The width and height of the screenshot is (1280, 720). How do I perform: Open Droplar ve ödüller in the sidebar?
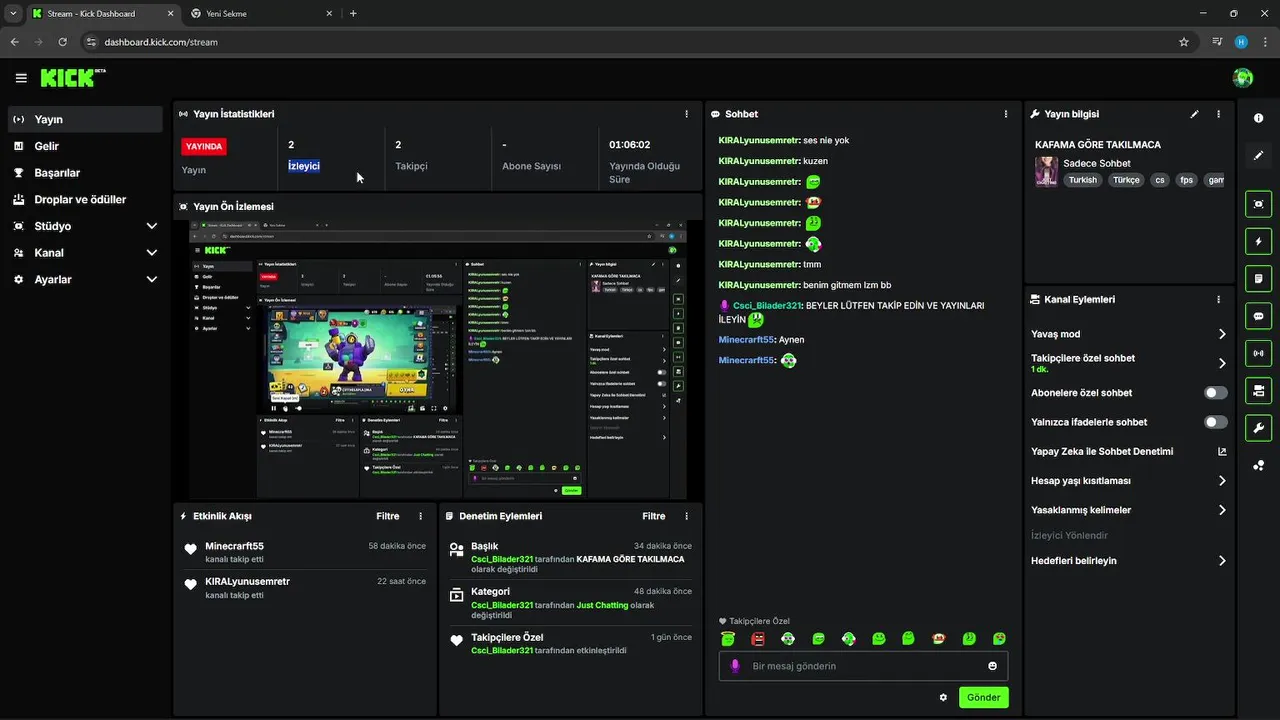click(x=85, y=199)
